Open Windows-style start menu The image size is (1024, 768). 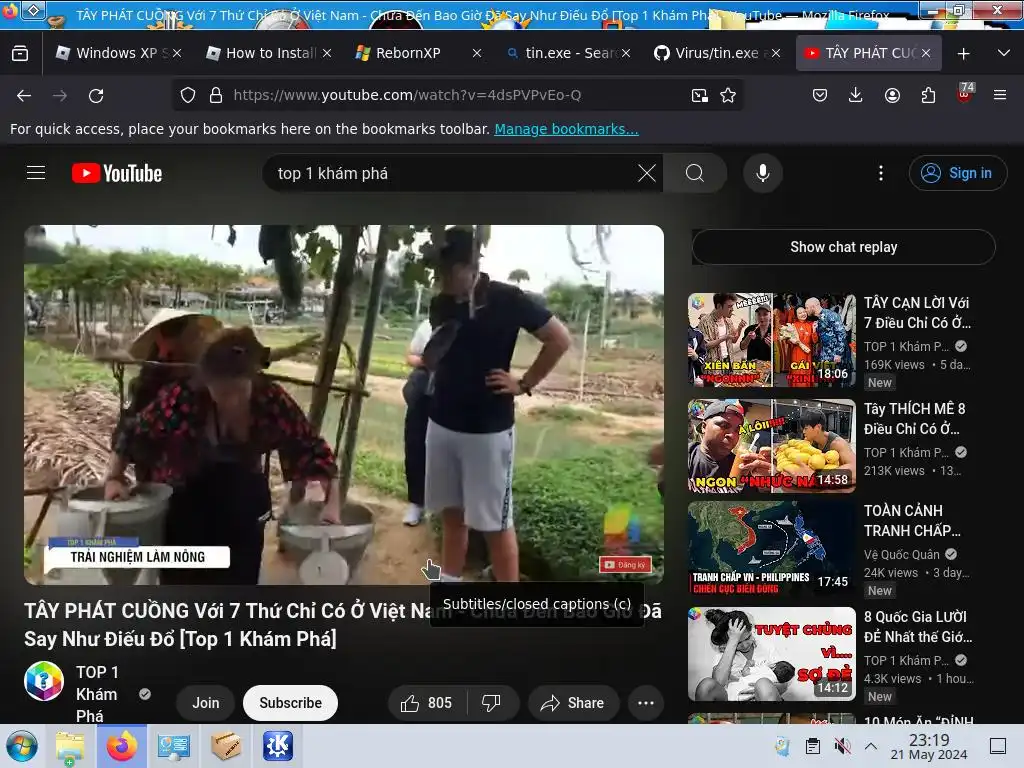[22, 746]
